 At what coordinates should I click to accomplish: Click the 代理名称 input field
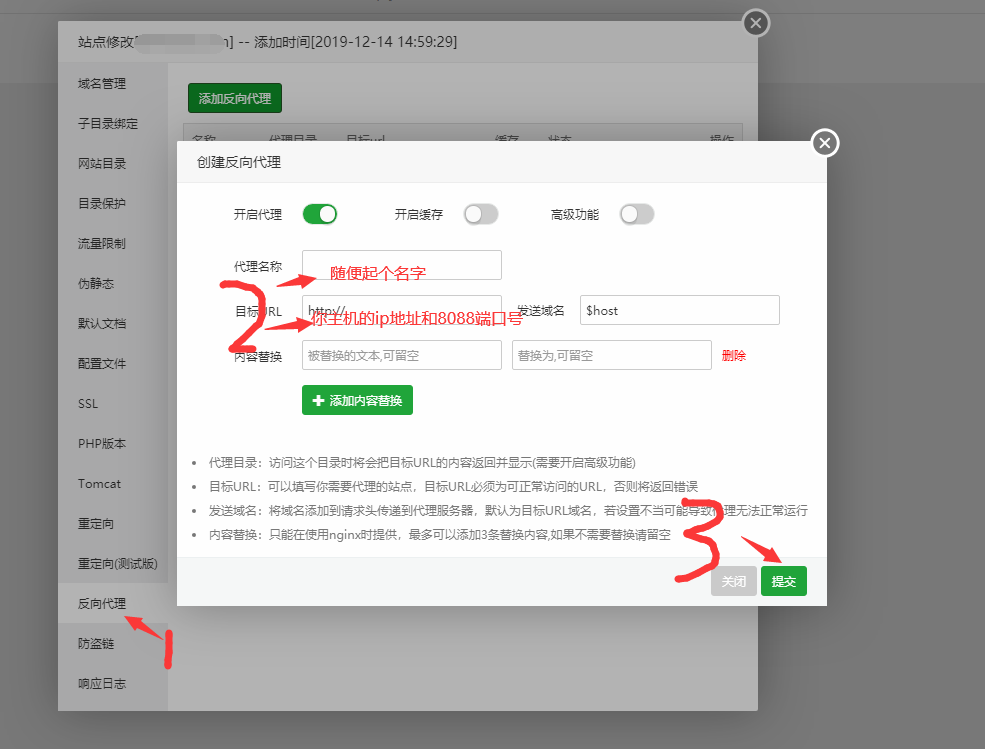click(401, 265)
